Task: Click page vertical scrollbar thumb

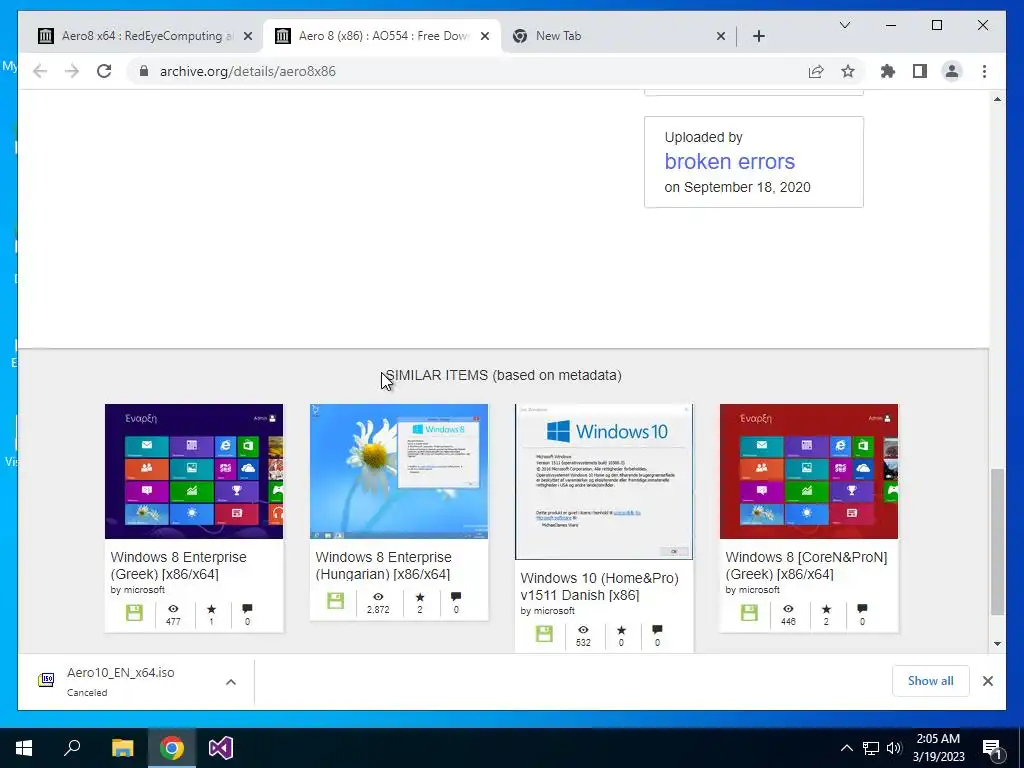Action: [x=997, y=541]
